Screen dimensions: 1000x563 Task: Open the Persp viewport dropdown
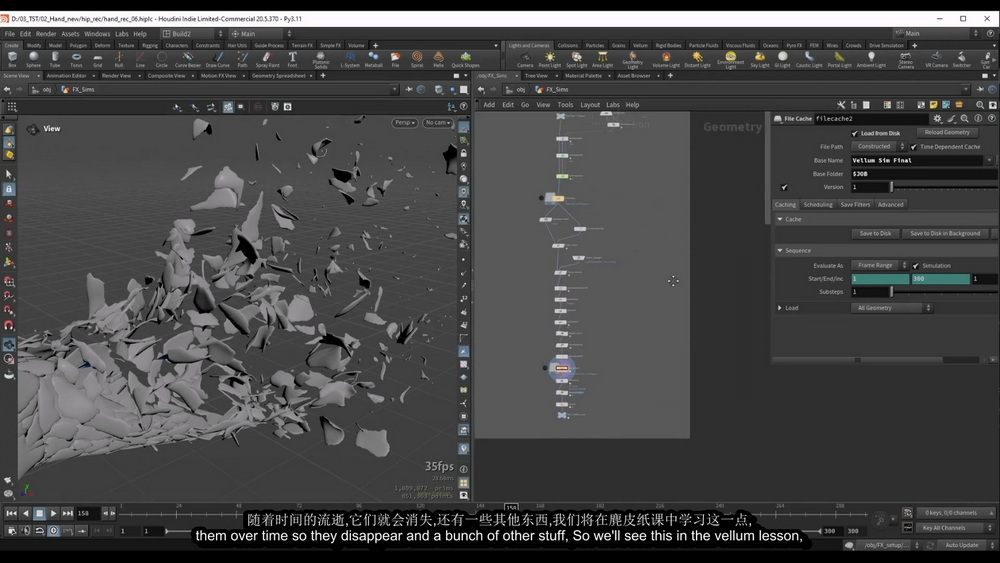pyautogui.click(x=404, y=122)
